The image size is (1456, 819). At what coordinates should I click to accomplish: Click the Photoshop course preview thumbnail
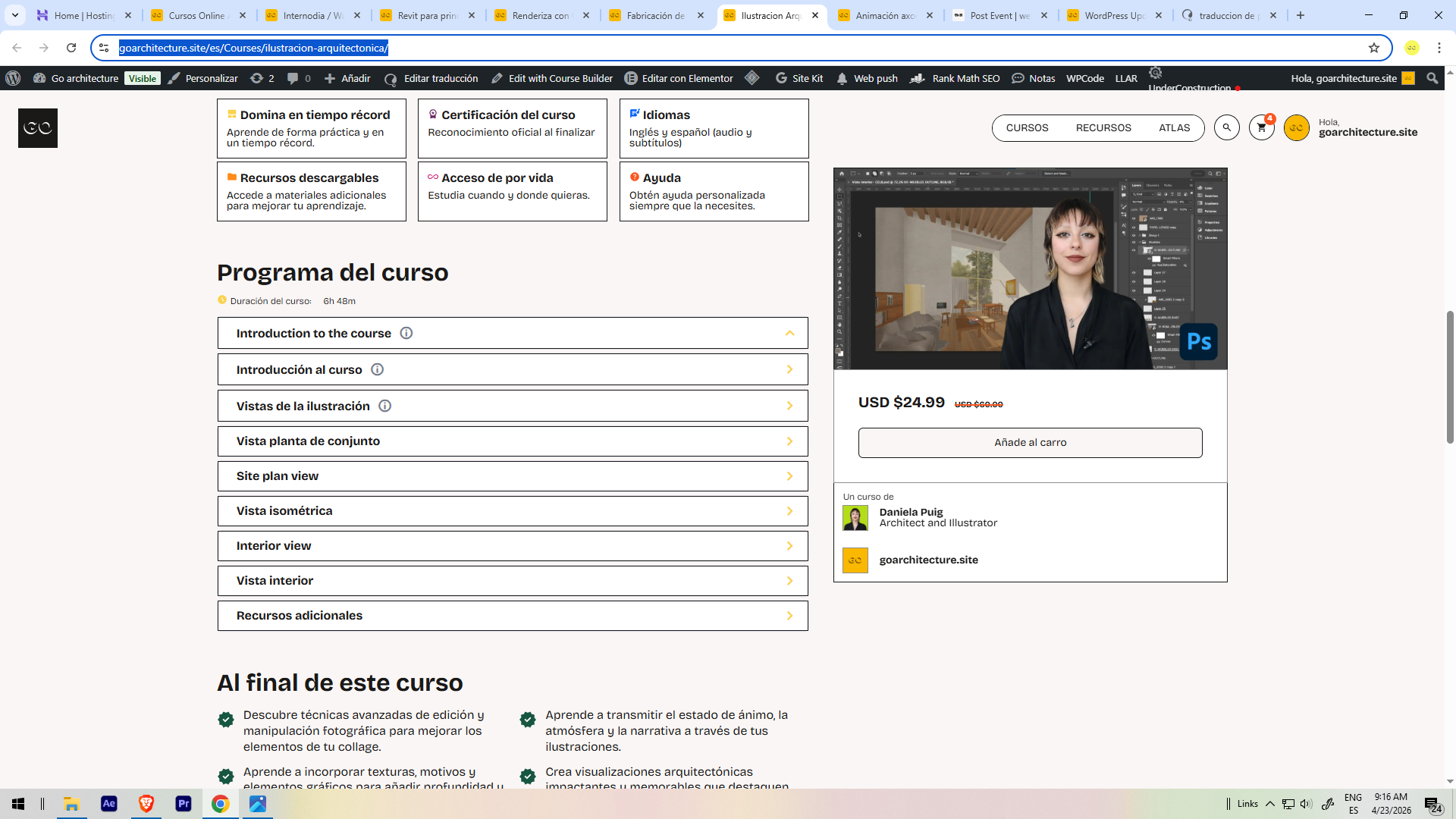[x=1030, y=269]
